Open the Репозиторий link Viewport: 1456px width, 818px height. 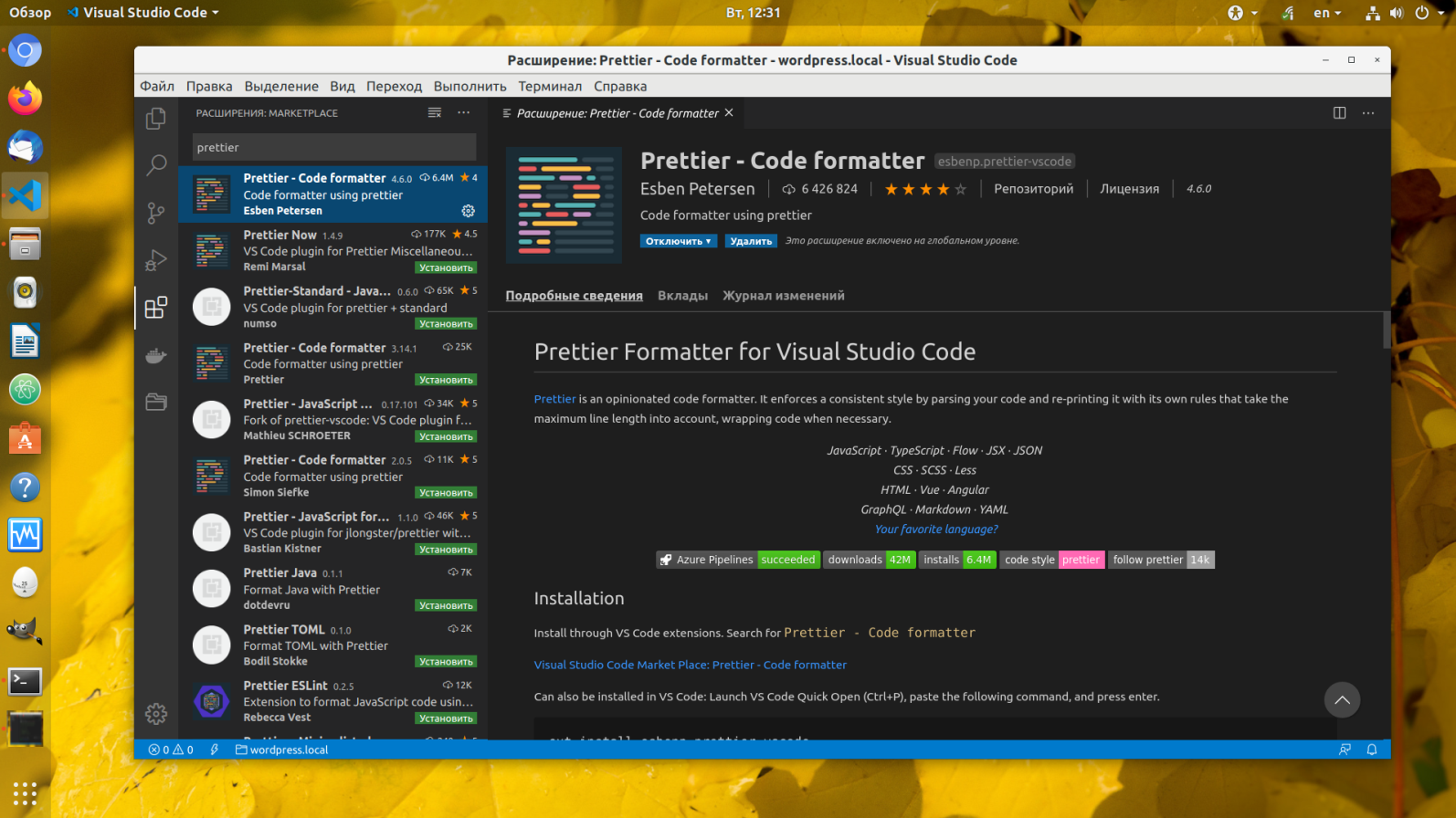point(1033,189)
